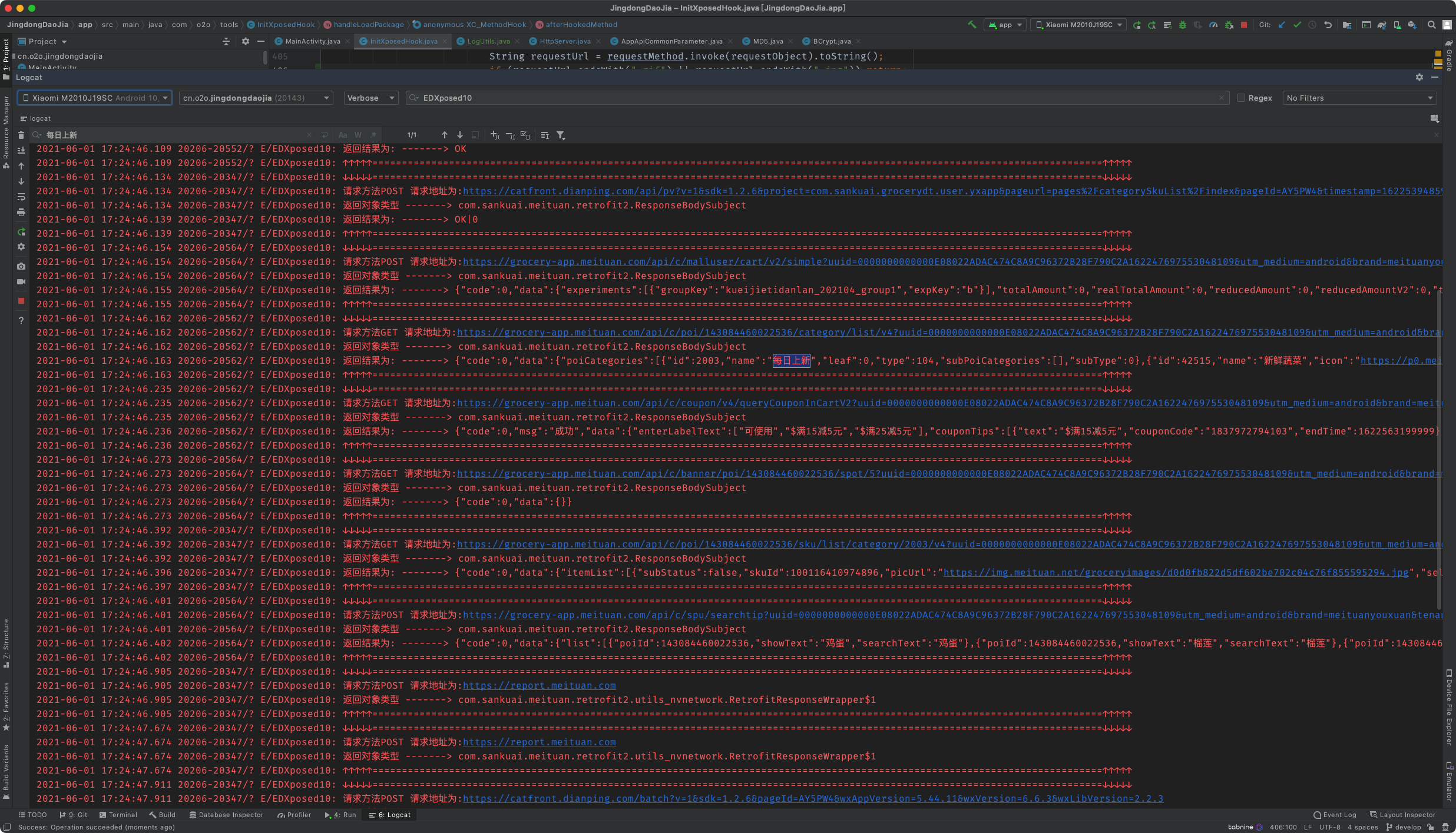Stop the running app with red square

point(1244,25)
